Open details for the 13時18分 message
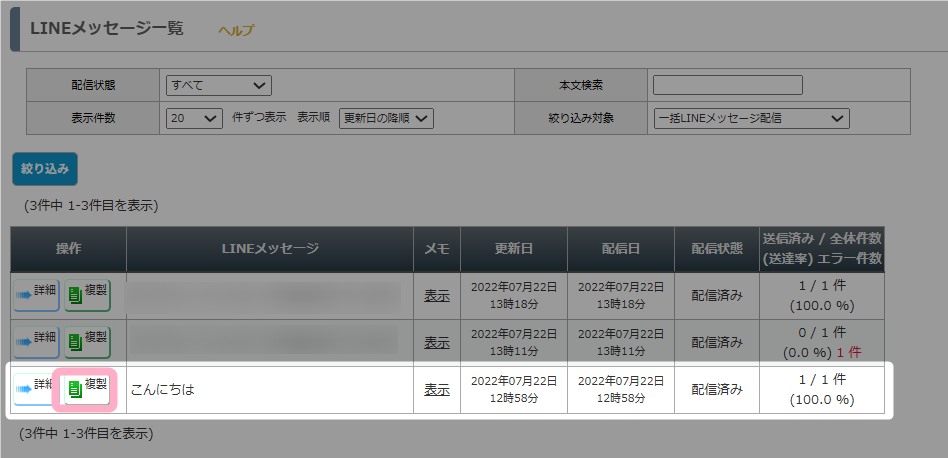 (x=36, y=295)
